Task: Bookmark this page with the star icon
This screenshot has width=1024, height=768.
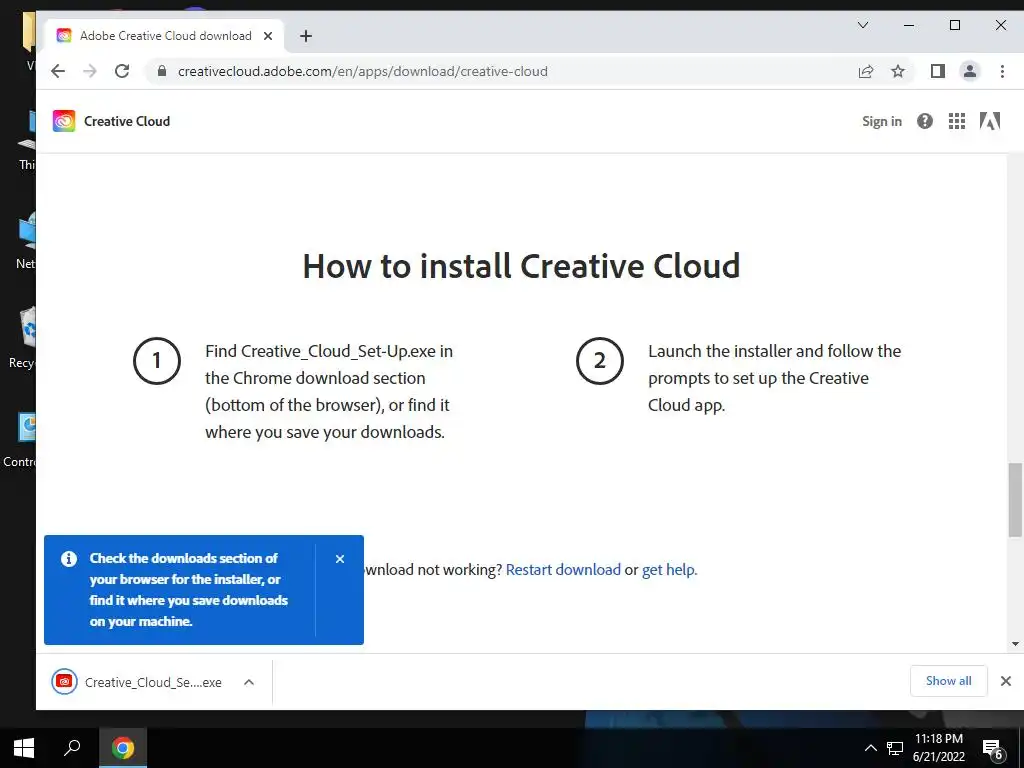Action: point(898,71)
